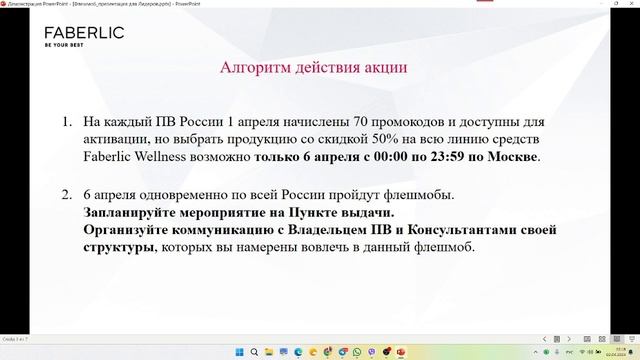This screenshot has width=640, height=360.
Task: Start Slide Show icon in status bar
Action: (632, 339)
